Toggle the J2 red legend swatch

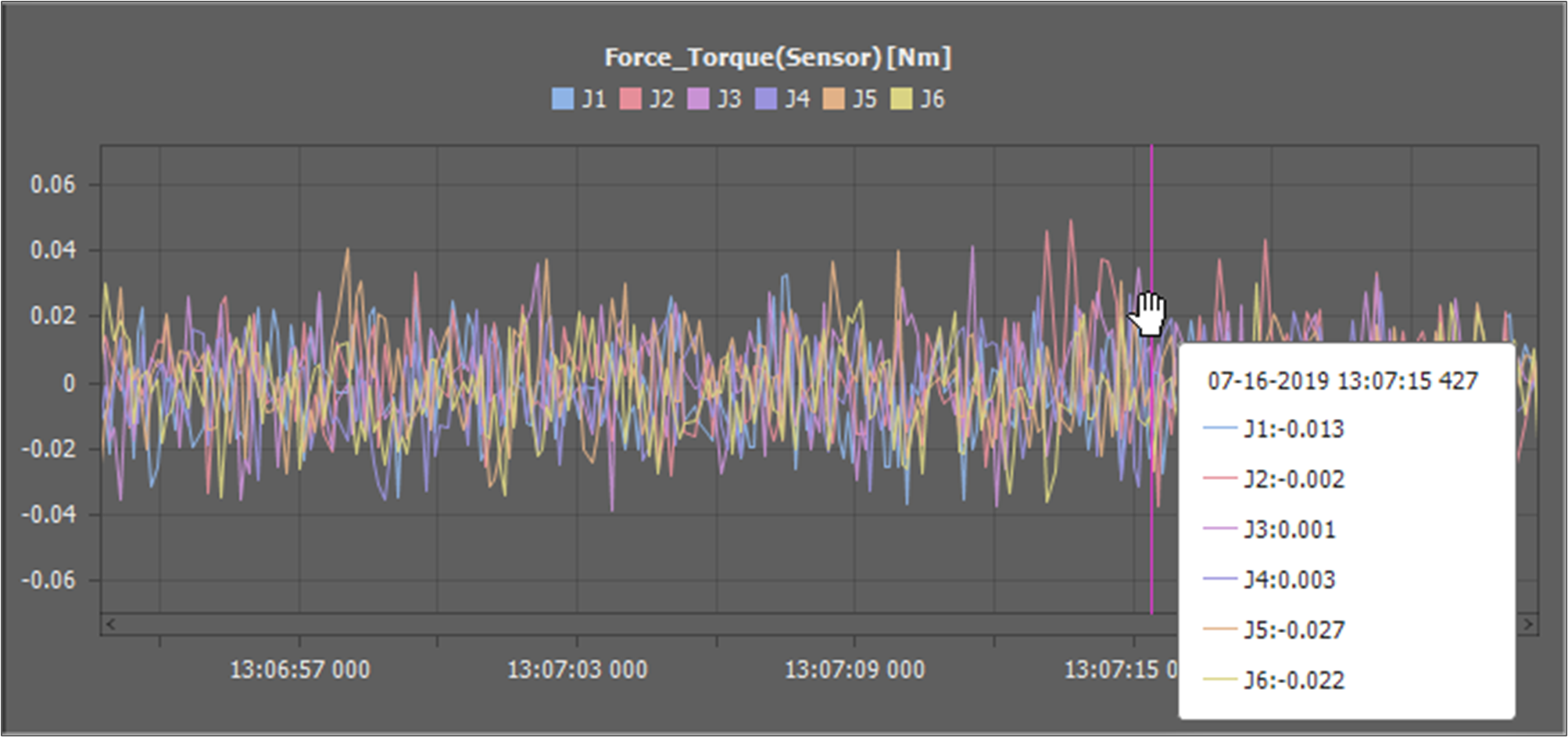click(x=630, y=98)
